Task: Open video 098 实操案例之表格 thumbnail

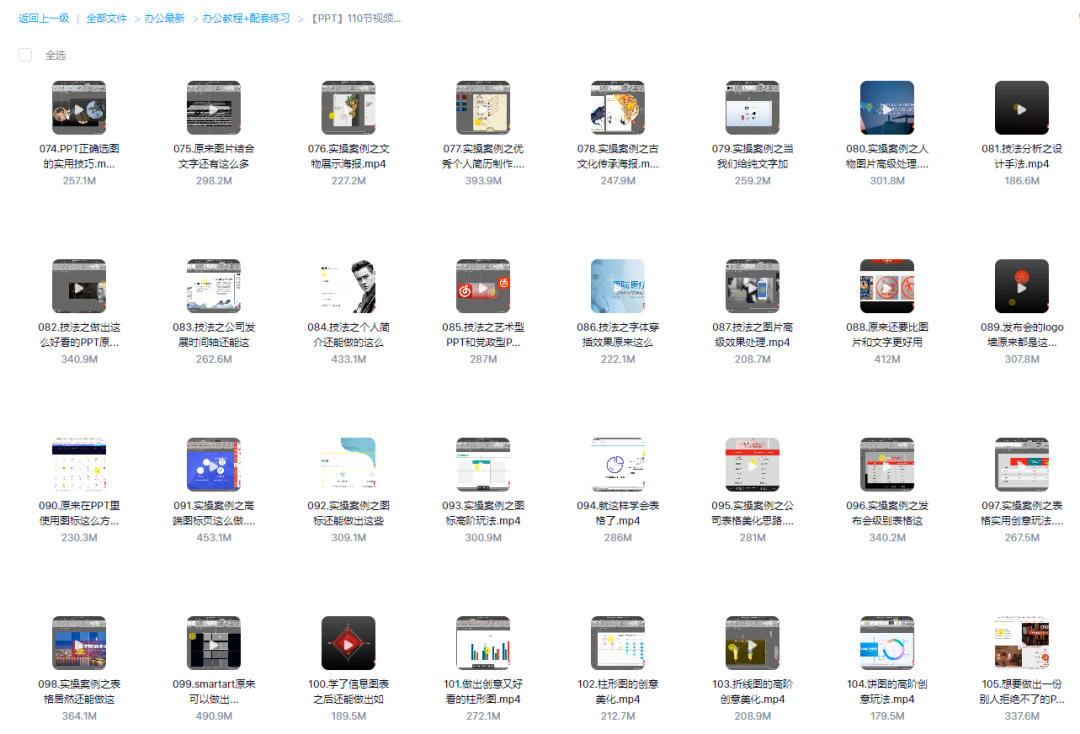Action: coord(79,642)
